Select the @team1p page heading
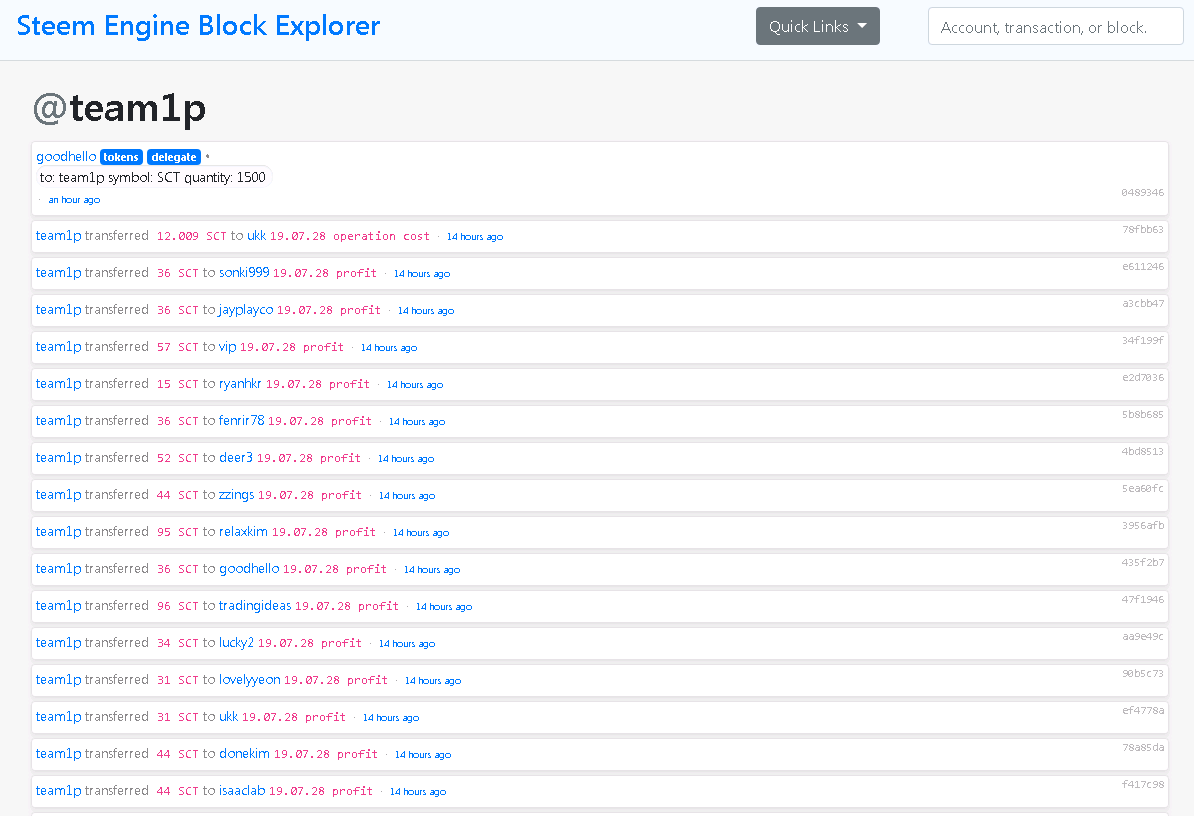 pos(120,107)
